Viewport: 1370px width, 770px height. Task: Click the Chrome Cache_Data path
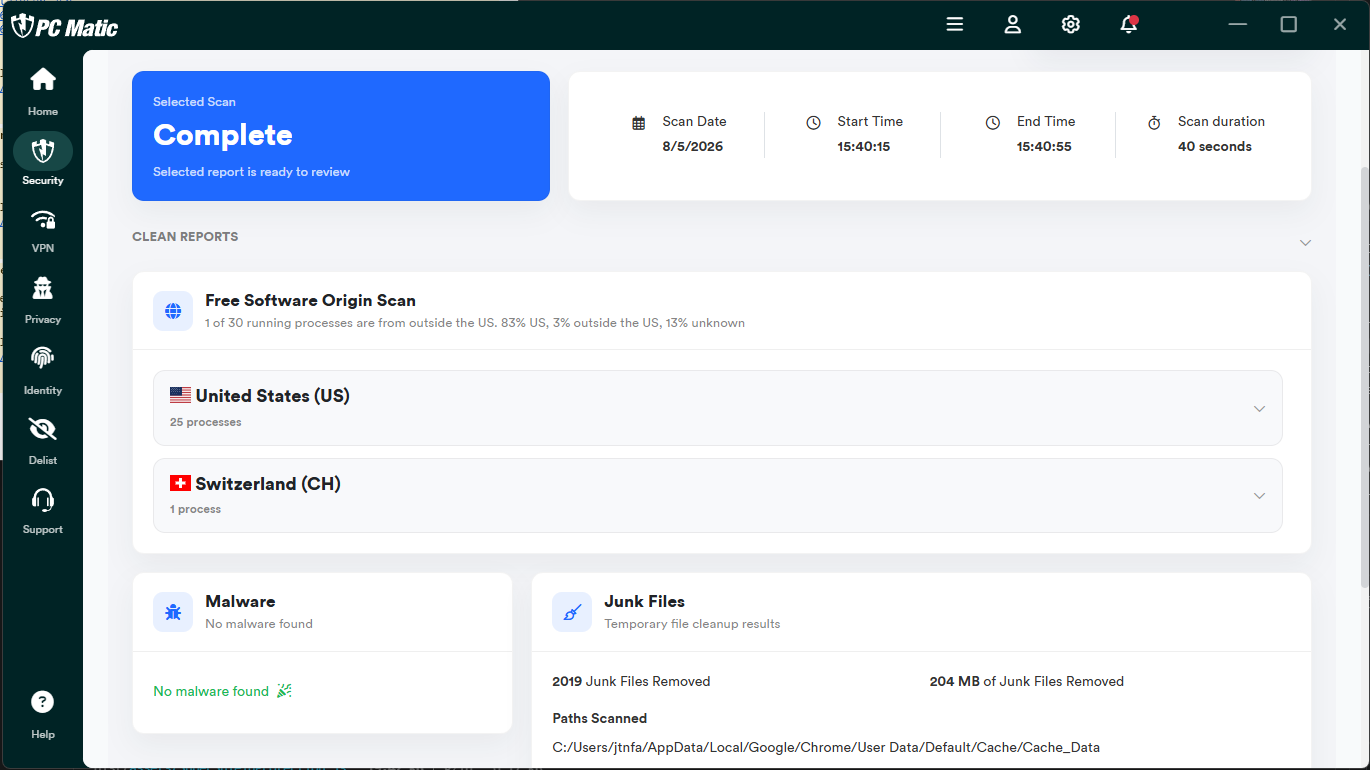click(826, 747)
